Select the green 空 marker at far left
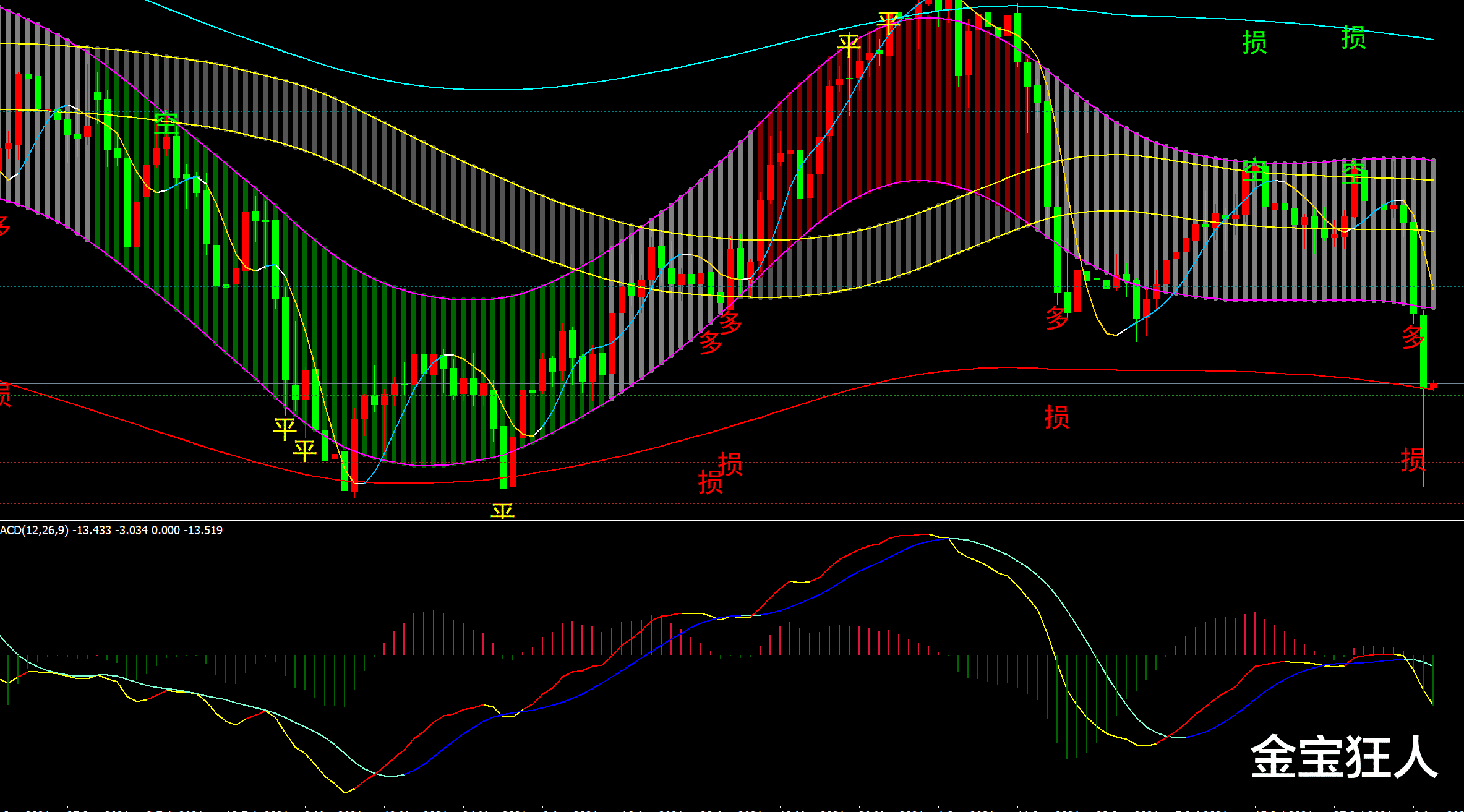1464x812 pixels. point(166,122)
